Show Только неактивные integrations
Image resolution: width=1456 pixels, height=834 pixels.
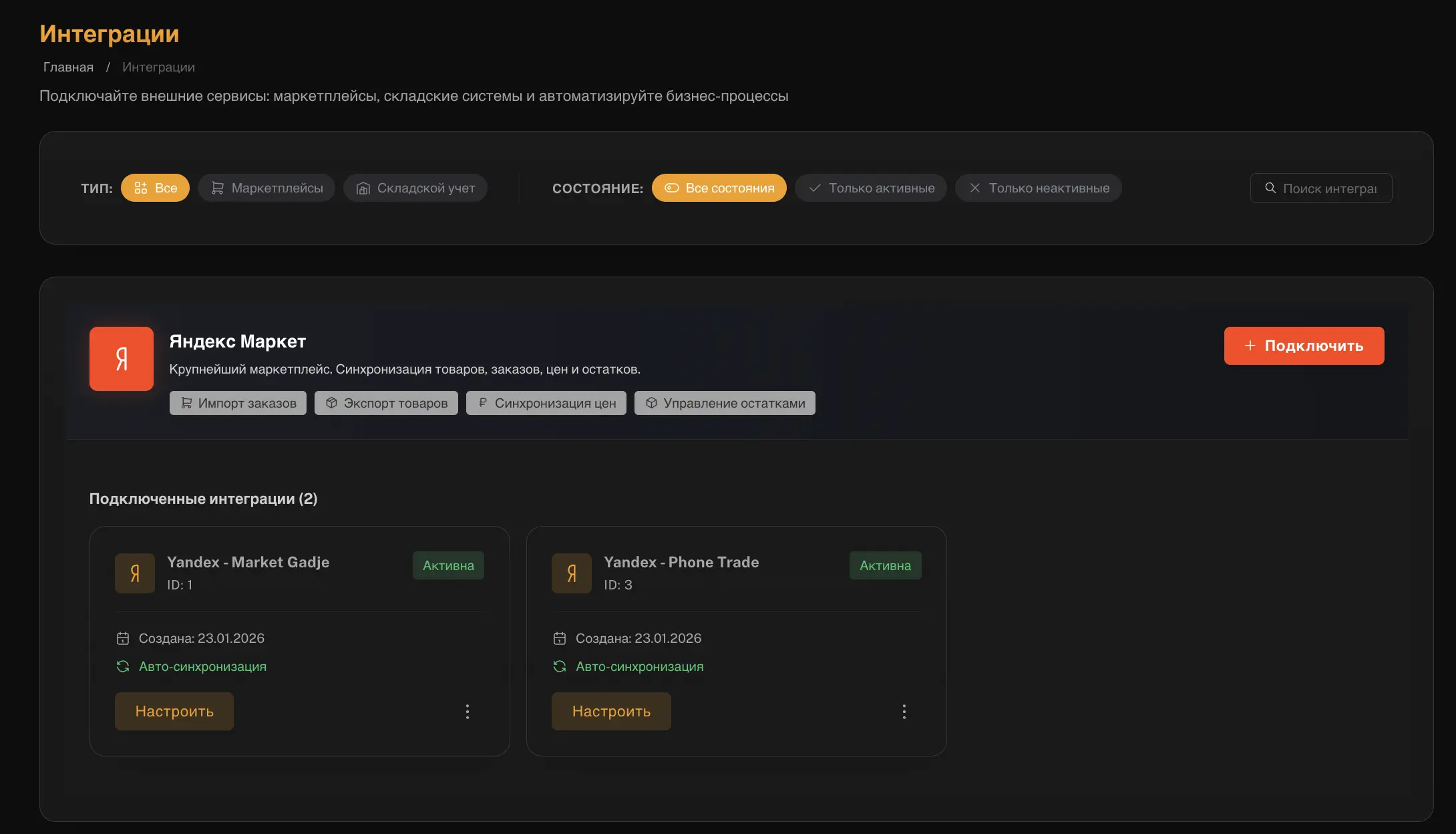1039,188
